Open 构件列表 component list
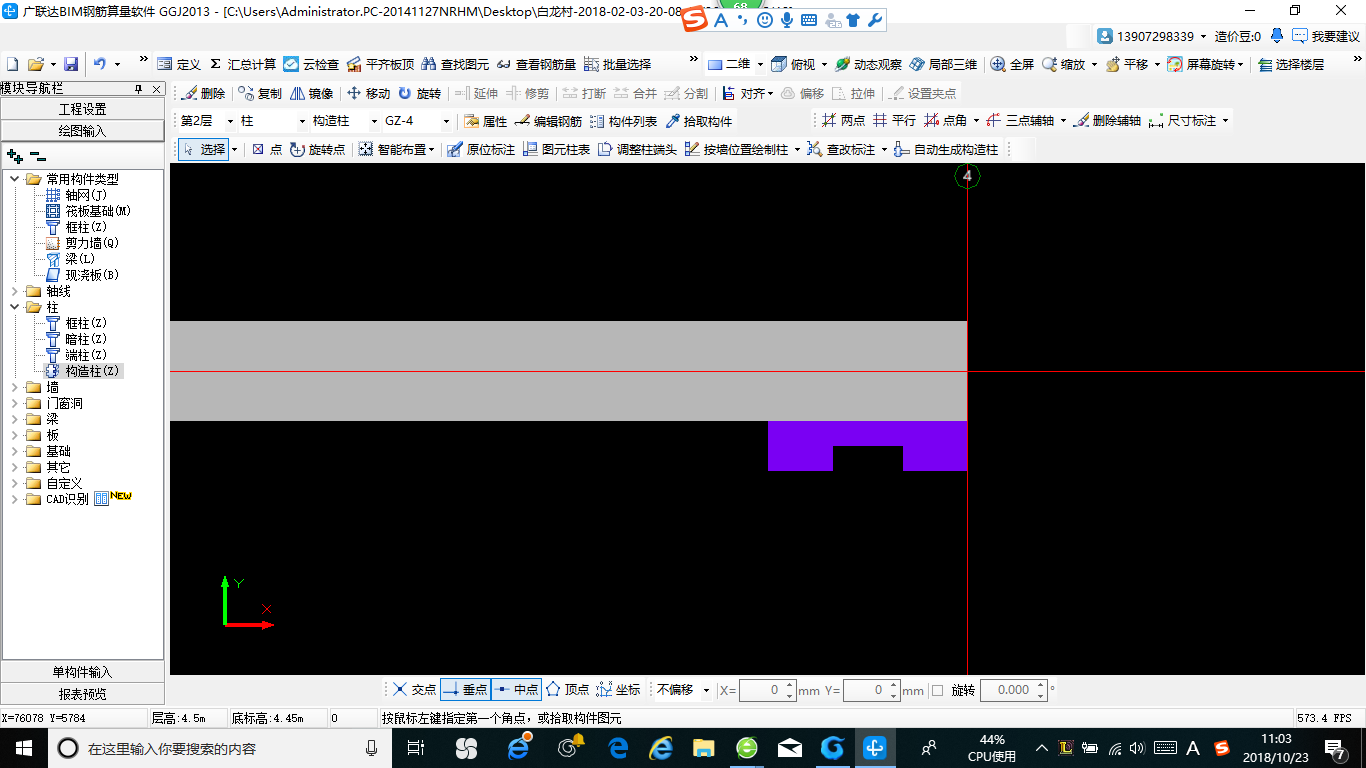The width and height of the screenshot is (1366, 768). click(623, 121)
